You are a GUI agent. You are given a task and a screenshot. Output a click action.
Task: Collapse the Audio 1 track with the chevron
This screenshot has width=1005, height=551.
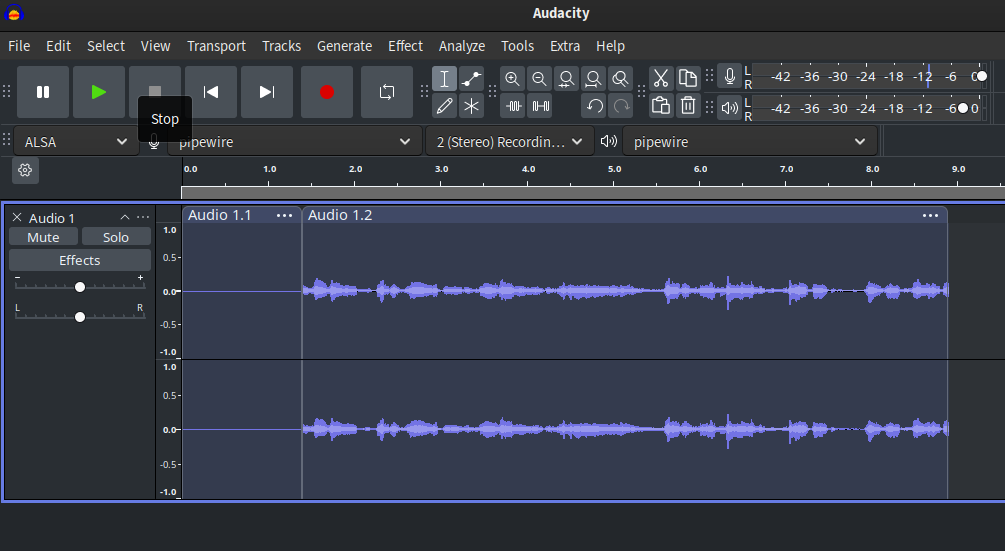click(x=125, y=217)
